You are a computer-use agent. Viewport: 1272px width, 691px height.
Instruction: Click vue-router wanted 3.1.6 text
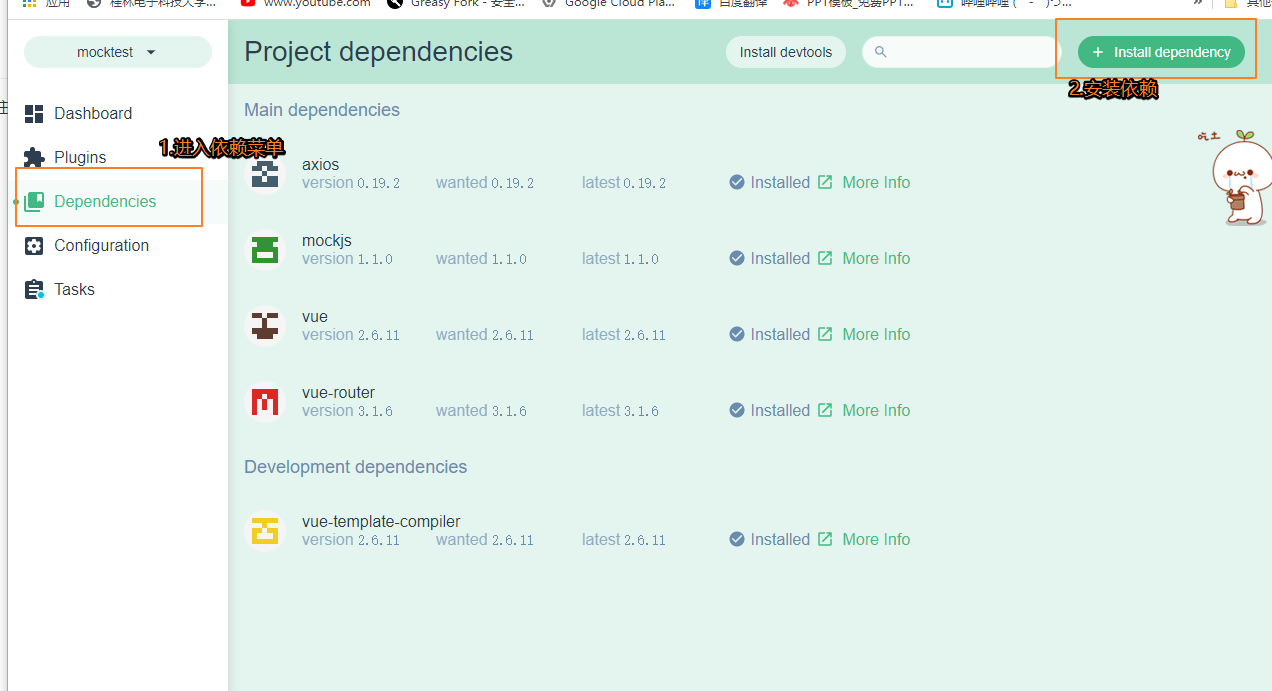tap(481, 411)
